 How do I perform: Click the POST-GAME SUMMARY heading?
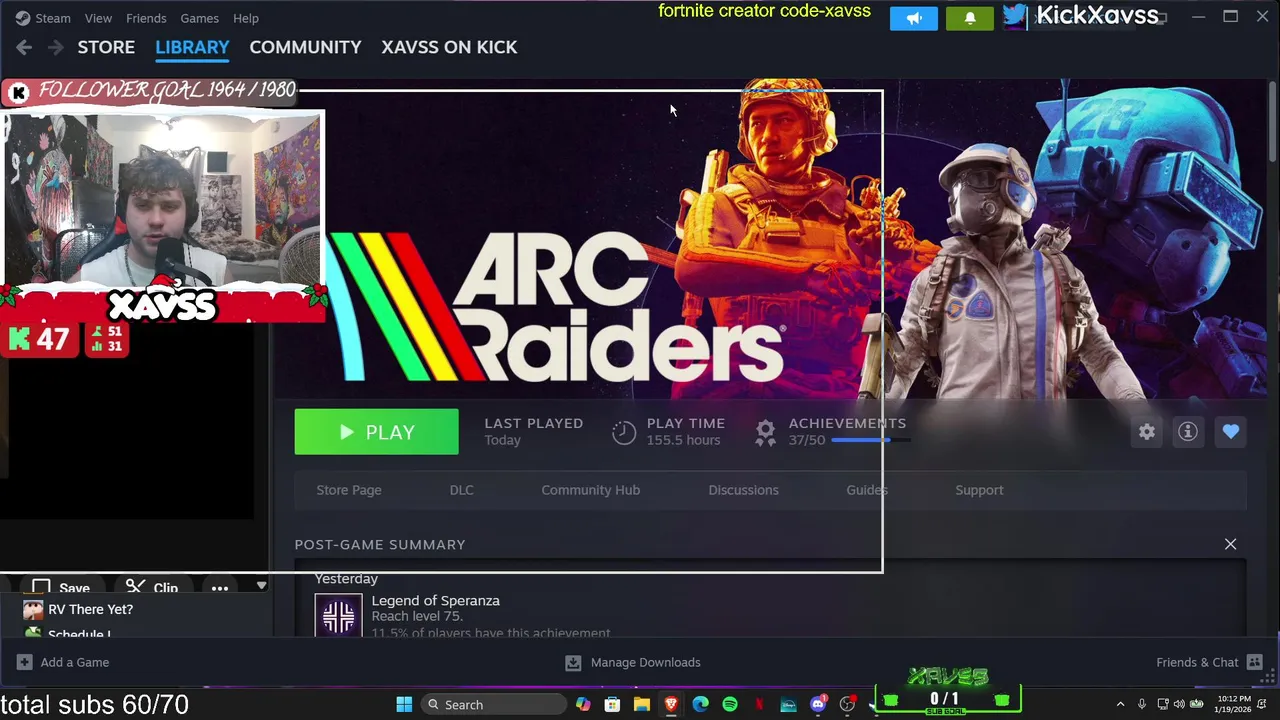click(x=380, y=544)
